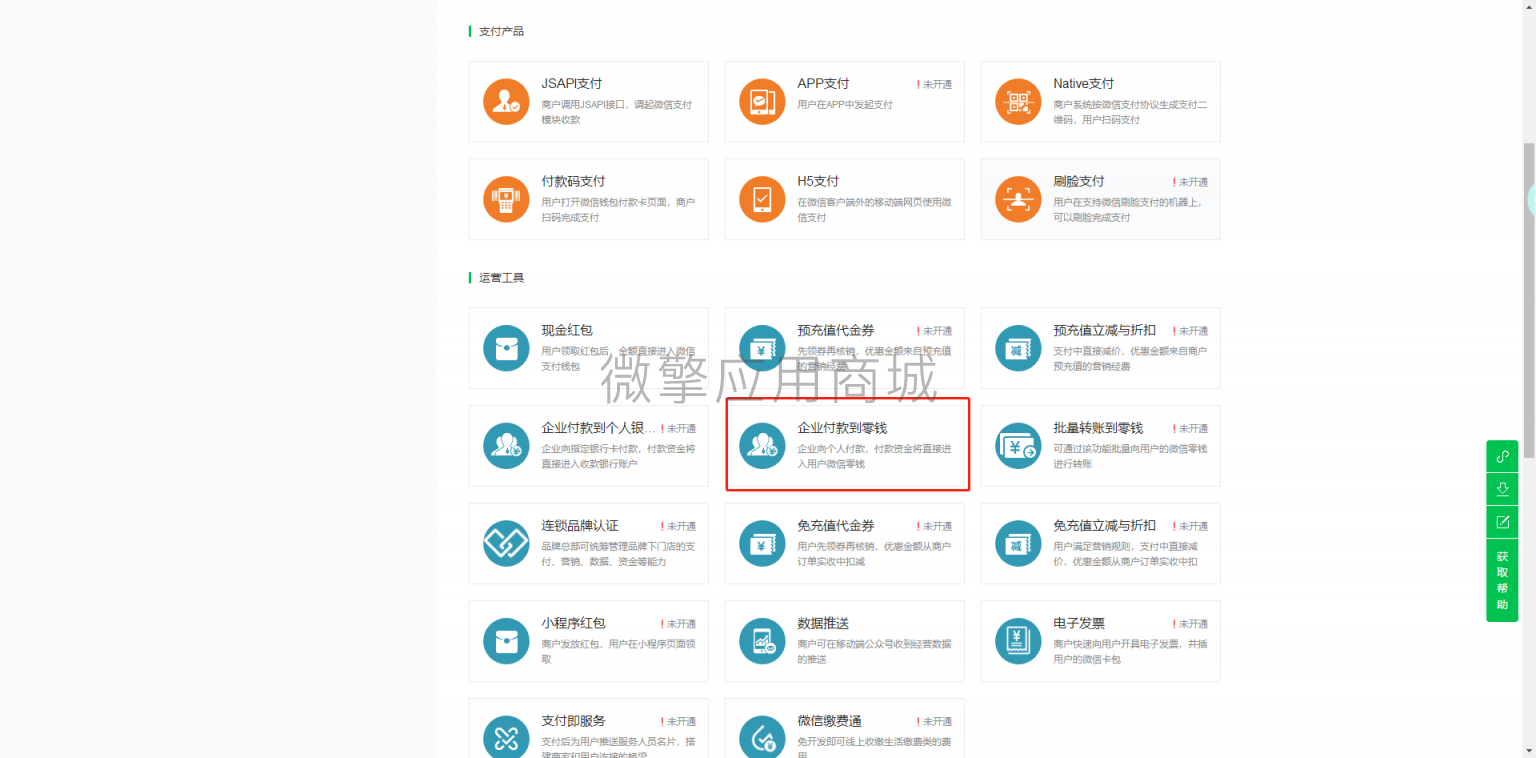Click the 运营工具 section heading
Screen dimensions: 1536x758
(501, 278)
